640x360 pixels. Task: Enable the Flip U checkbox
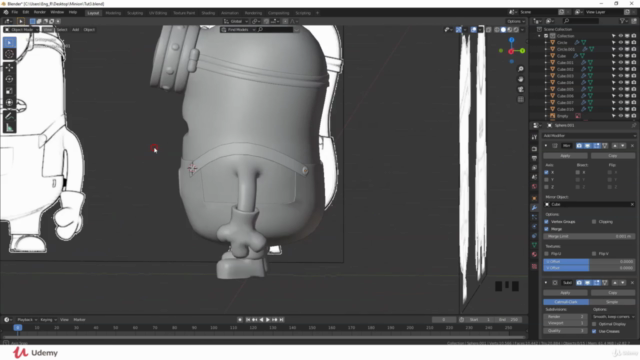pyautogui.click(x=547, y=253)
